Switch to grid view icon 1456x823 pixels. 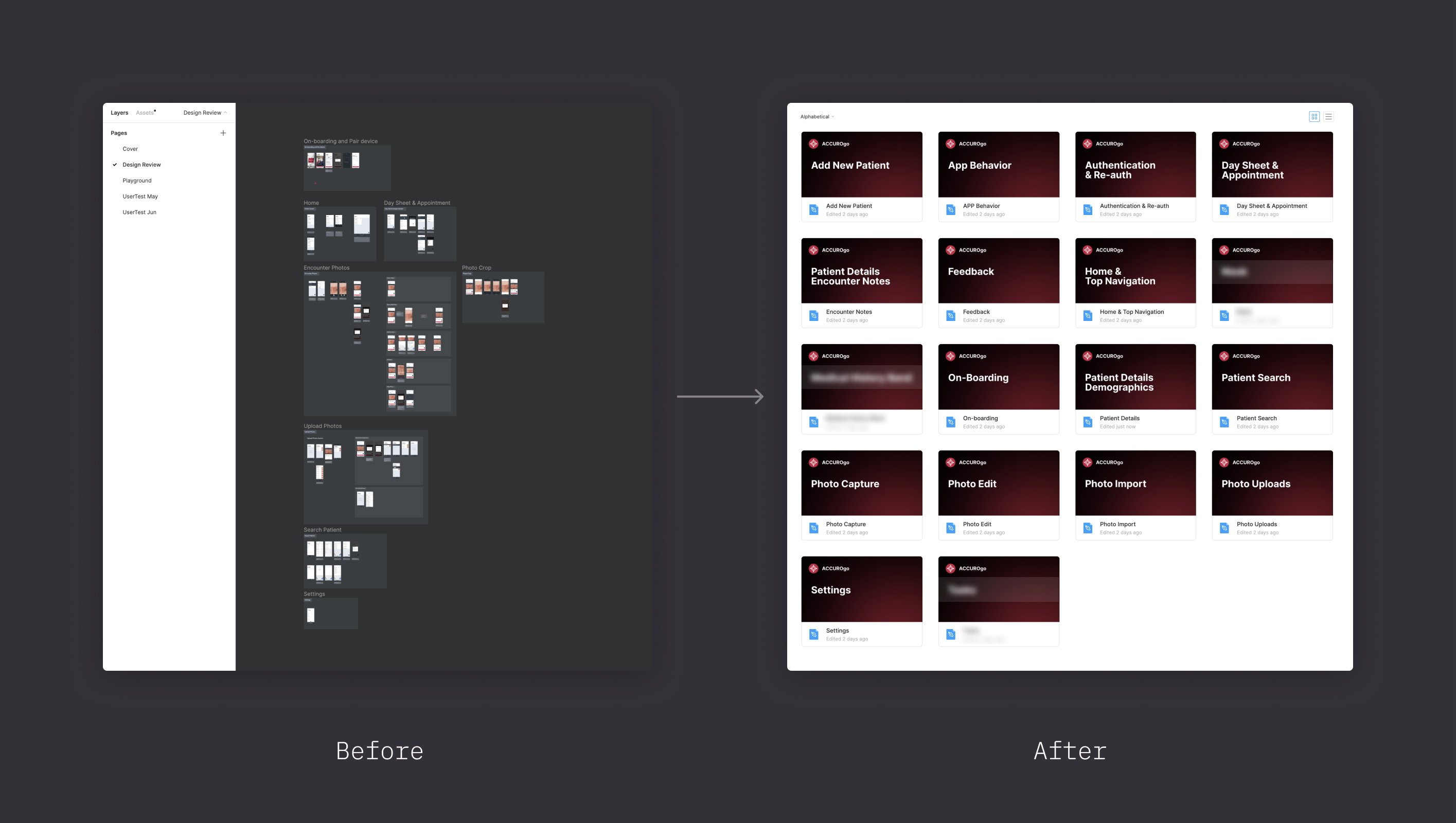click(1314, 116)
